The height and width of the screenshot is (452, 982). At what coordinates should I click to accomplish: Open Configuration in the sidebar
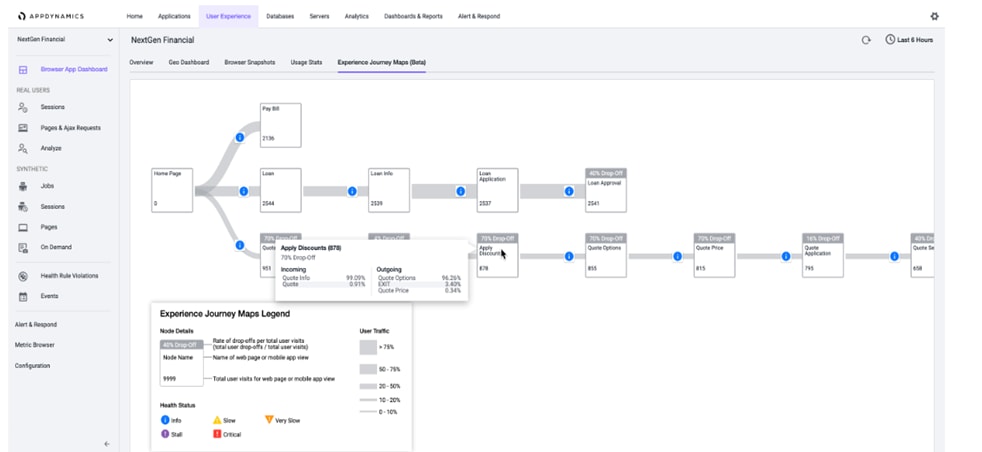33,366
